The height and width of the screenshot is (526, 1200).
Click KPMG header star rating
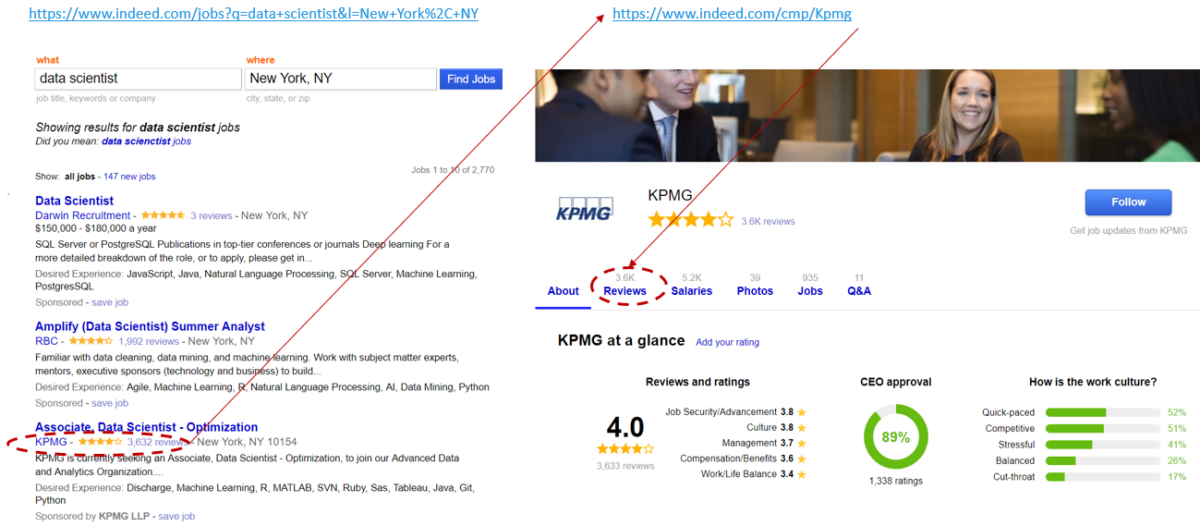[691, 220]
